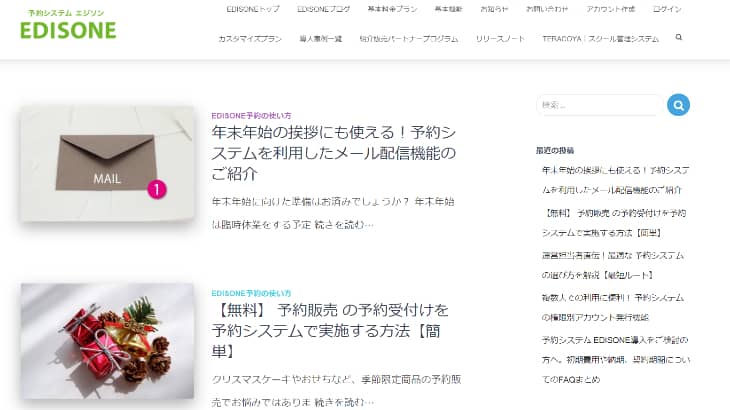Open the EDISONEブログ menu item
730x410 pixels.
[x=324, y=9]
